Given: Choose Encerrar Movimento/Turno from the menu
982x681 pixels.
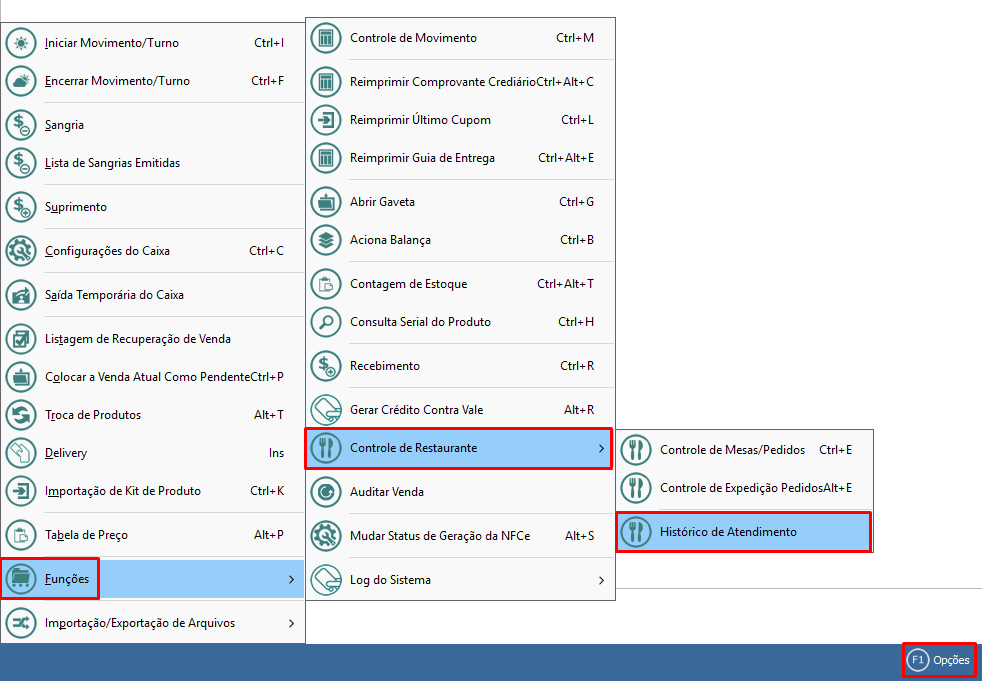Looking at the screenshot, I should click(117, 81).
